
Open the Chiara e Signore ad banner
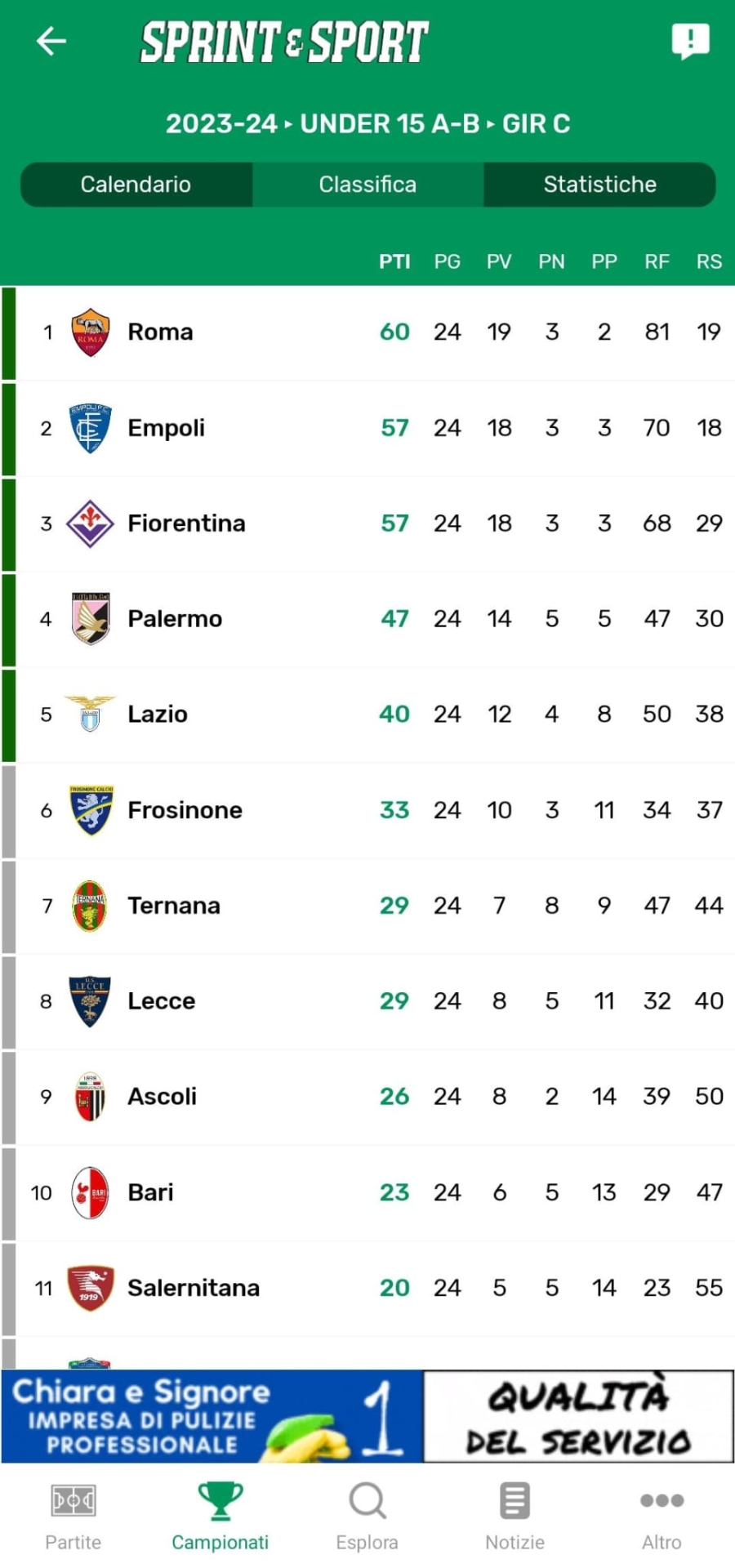(367, 1416)
